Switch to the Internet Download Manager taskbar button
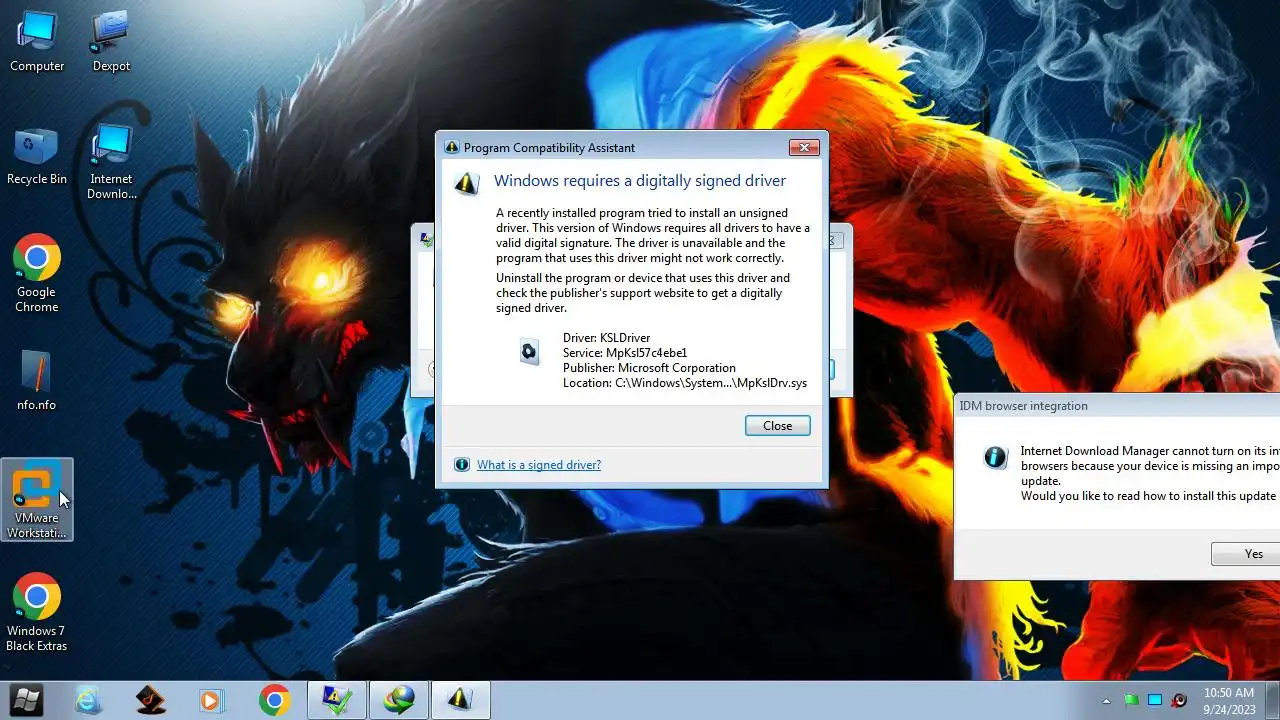The image size is (1280, 720). [399, 700]
